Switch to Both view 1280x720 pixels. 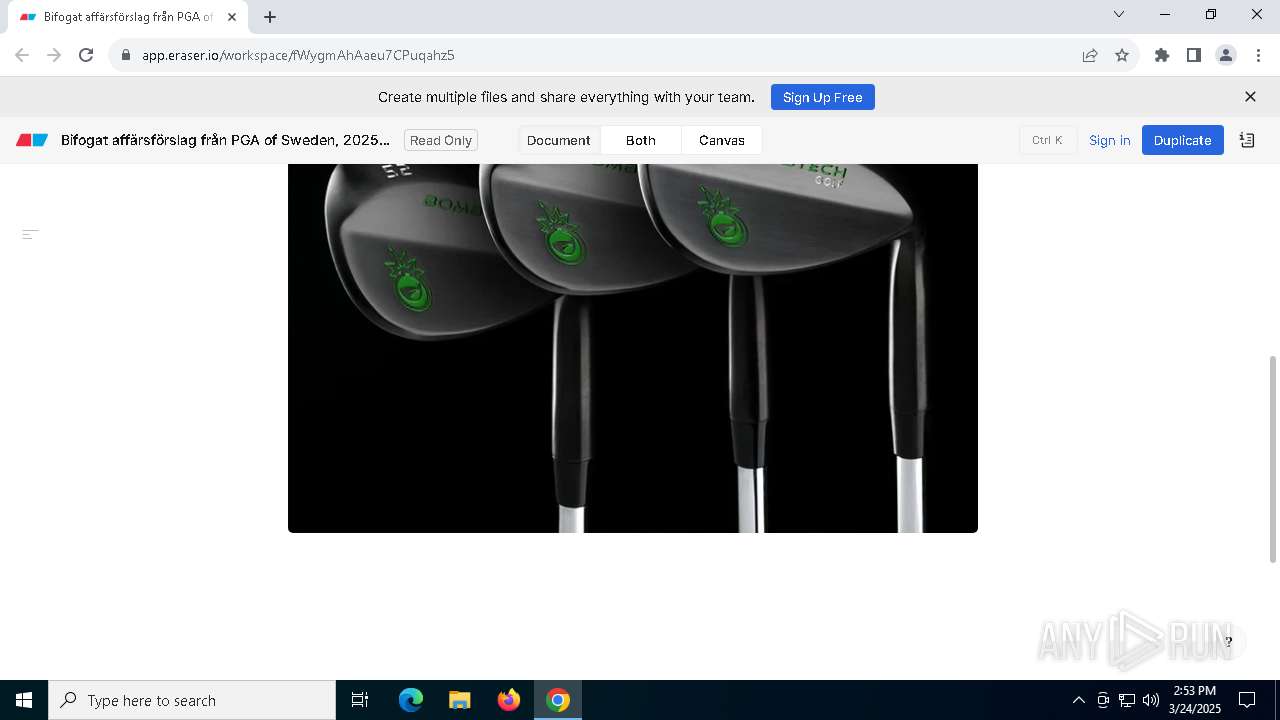pos(641,140)
